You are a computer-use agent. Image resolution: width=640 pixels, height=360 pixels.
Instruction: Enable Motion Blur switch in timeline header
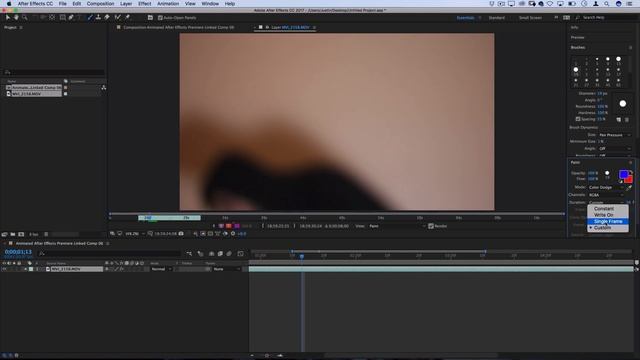(229, 253)
